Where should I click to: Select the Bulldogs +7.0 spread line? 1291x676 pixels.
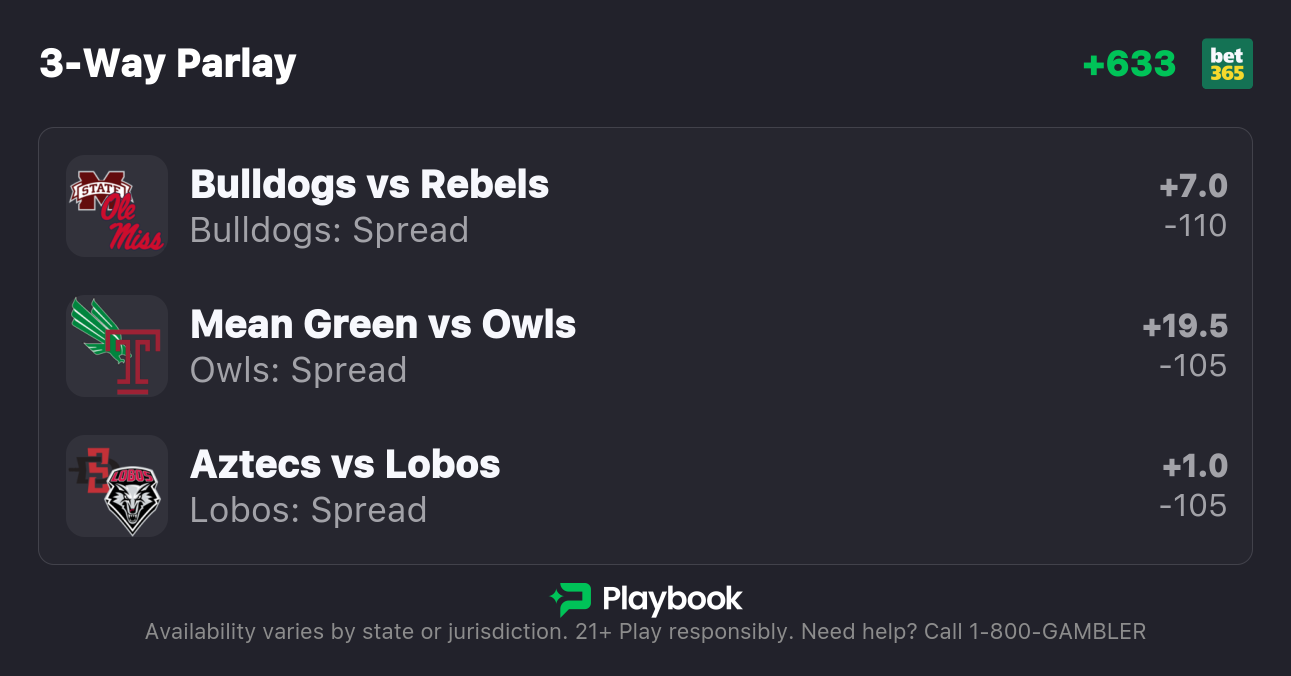[1193, 187]
